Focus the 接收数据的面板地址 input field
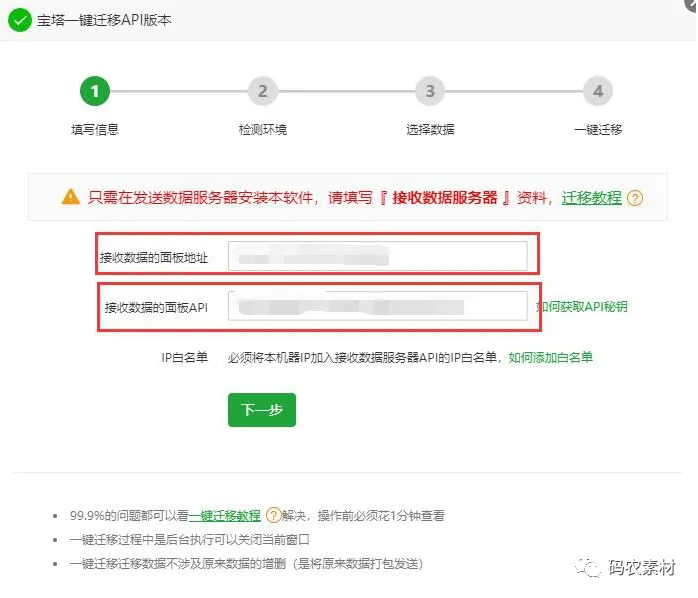 tap(376, 257)
